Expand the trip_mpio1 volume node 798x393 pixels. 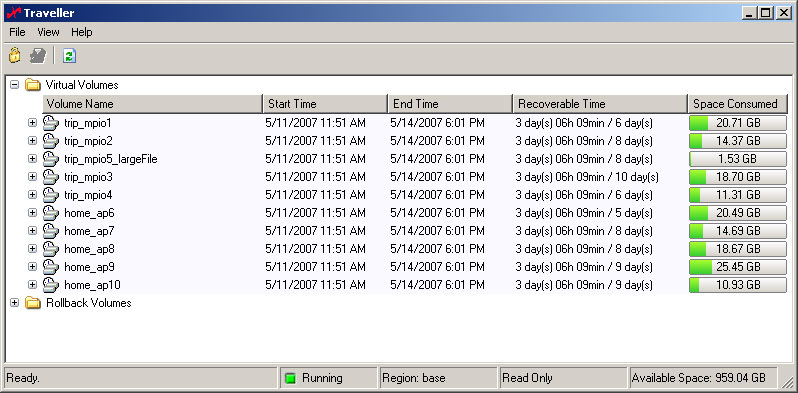(33, 123)
